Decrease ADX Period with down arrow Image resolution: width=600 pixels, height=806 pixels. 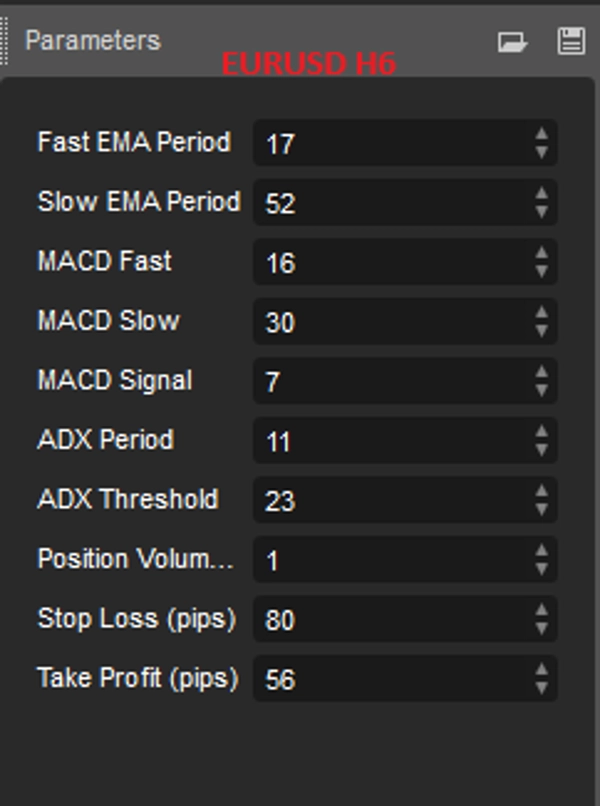[x=541, y=450]
